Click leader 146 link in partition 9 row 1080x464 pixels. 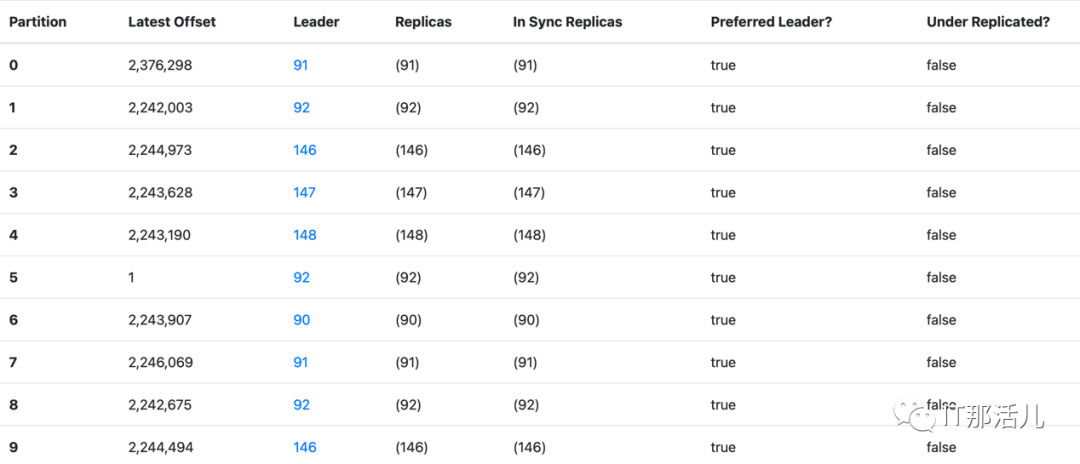(305, 447)
